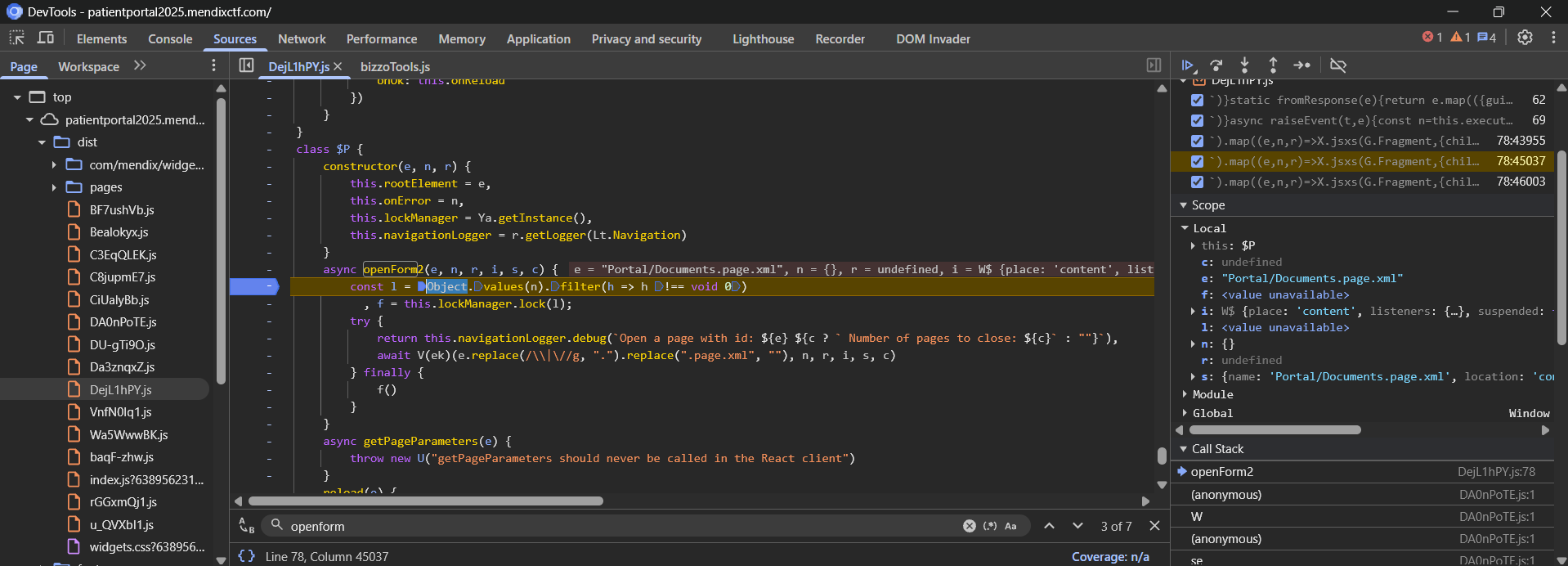Go to previous search match
The height and width of the screenshot is (566, 1568).
1049,526
